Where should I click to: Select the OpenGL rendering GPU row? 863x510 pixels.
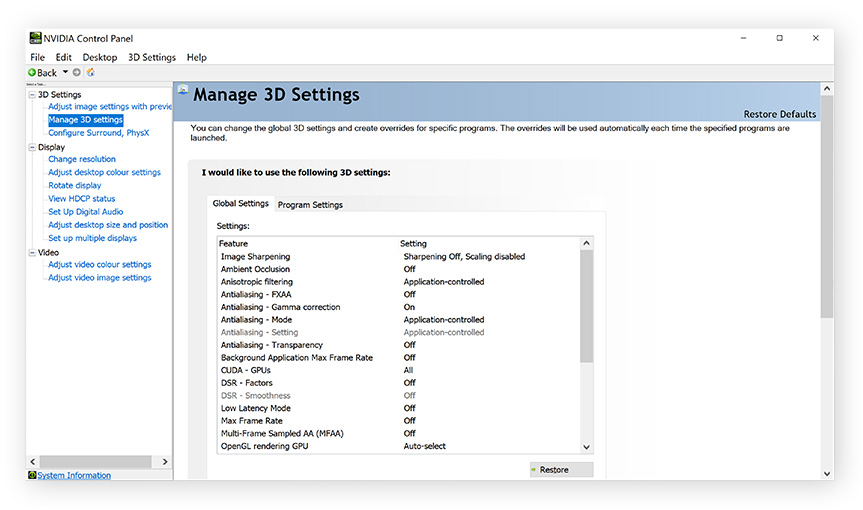[x=398, y=446]
